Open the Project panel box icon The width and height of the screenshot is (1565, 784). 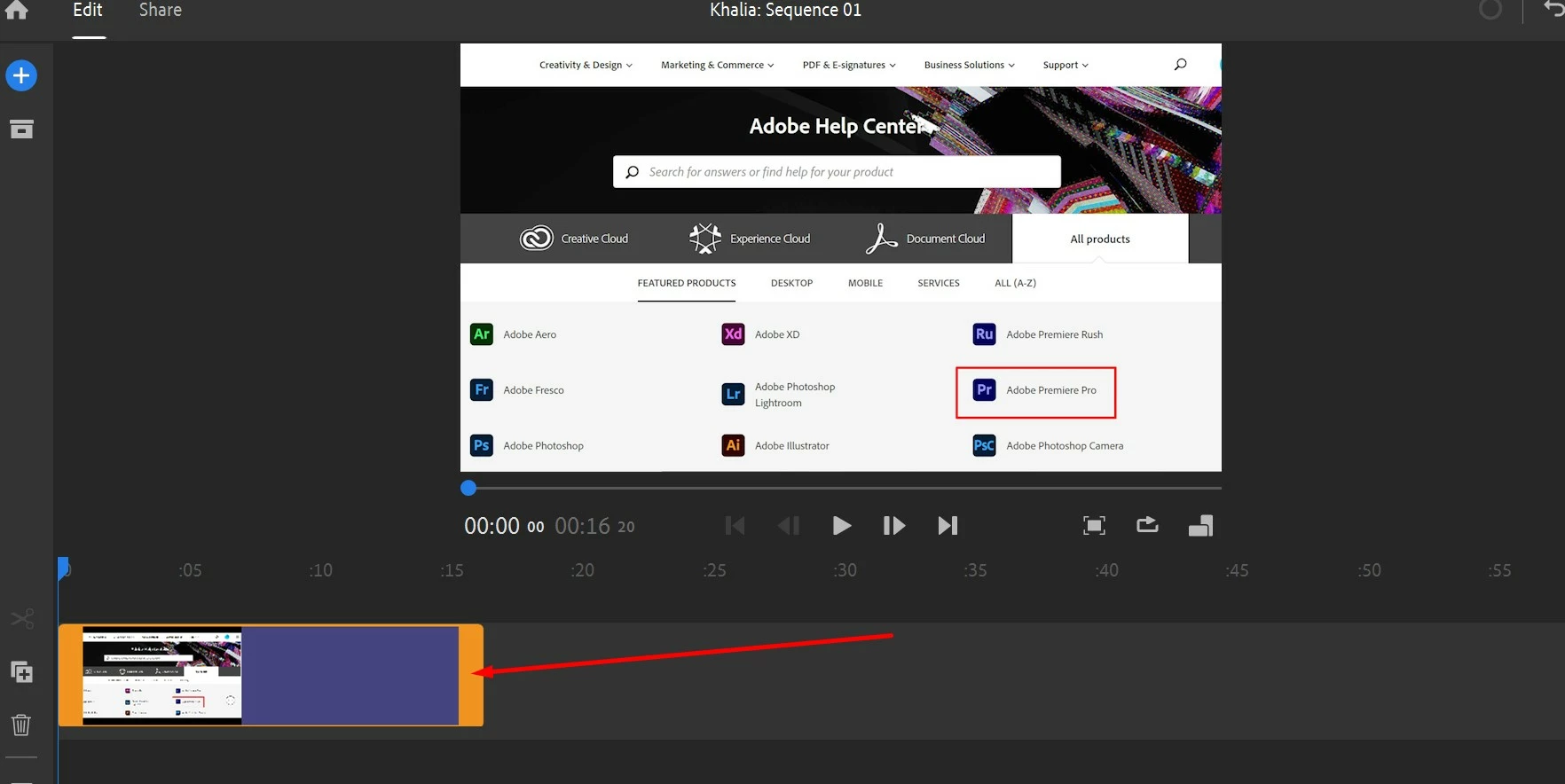tap(21, 129)
